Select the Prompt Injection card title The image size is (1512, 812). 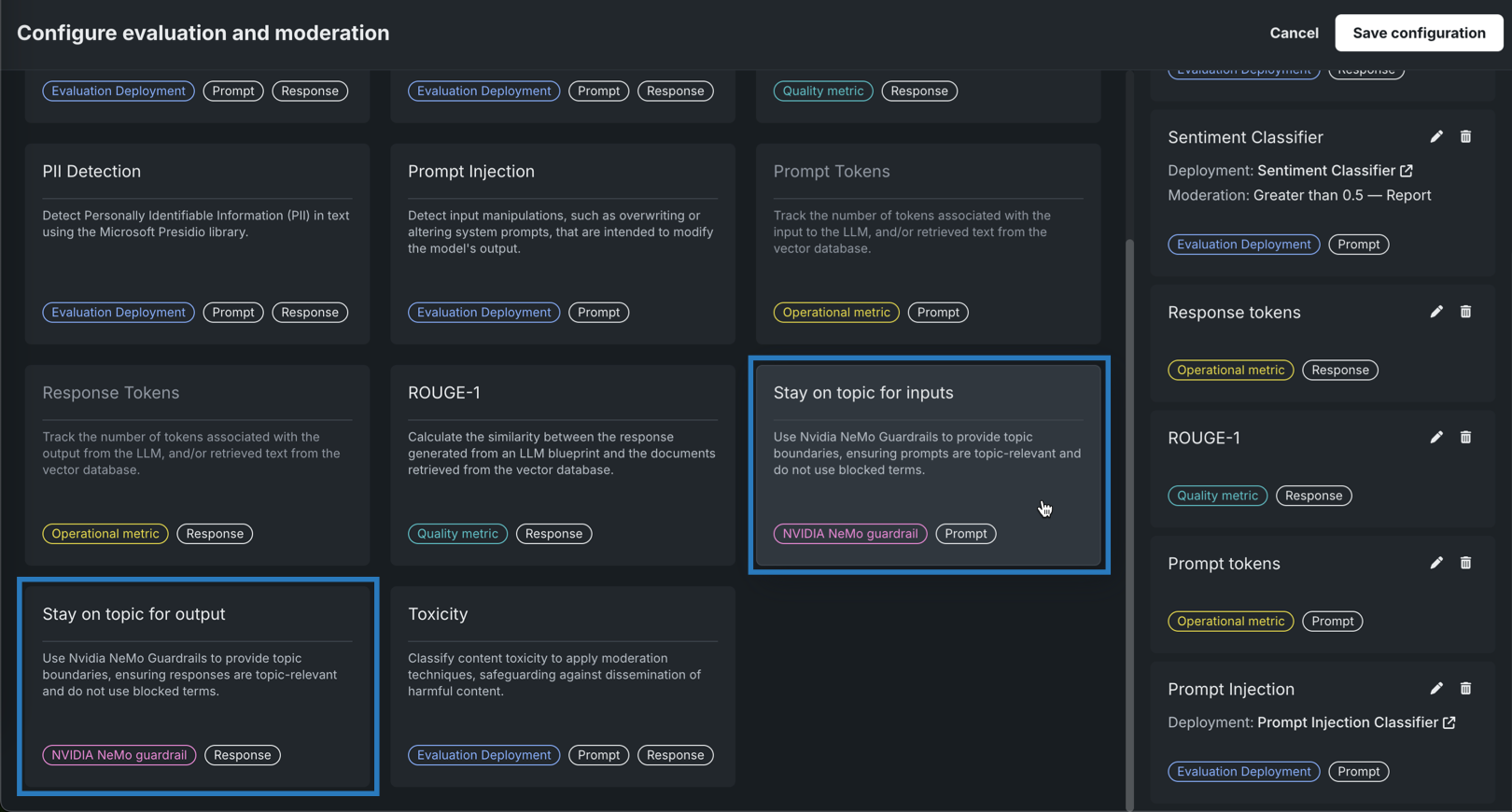(471, 172)
